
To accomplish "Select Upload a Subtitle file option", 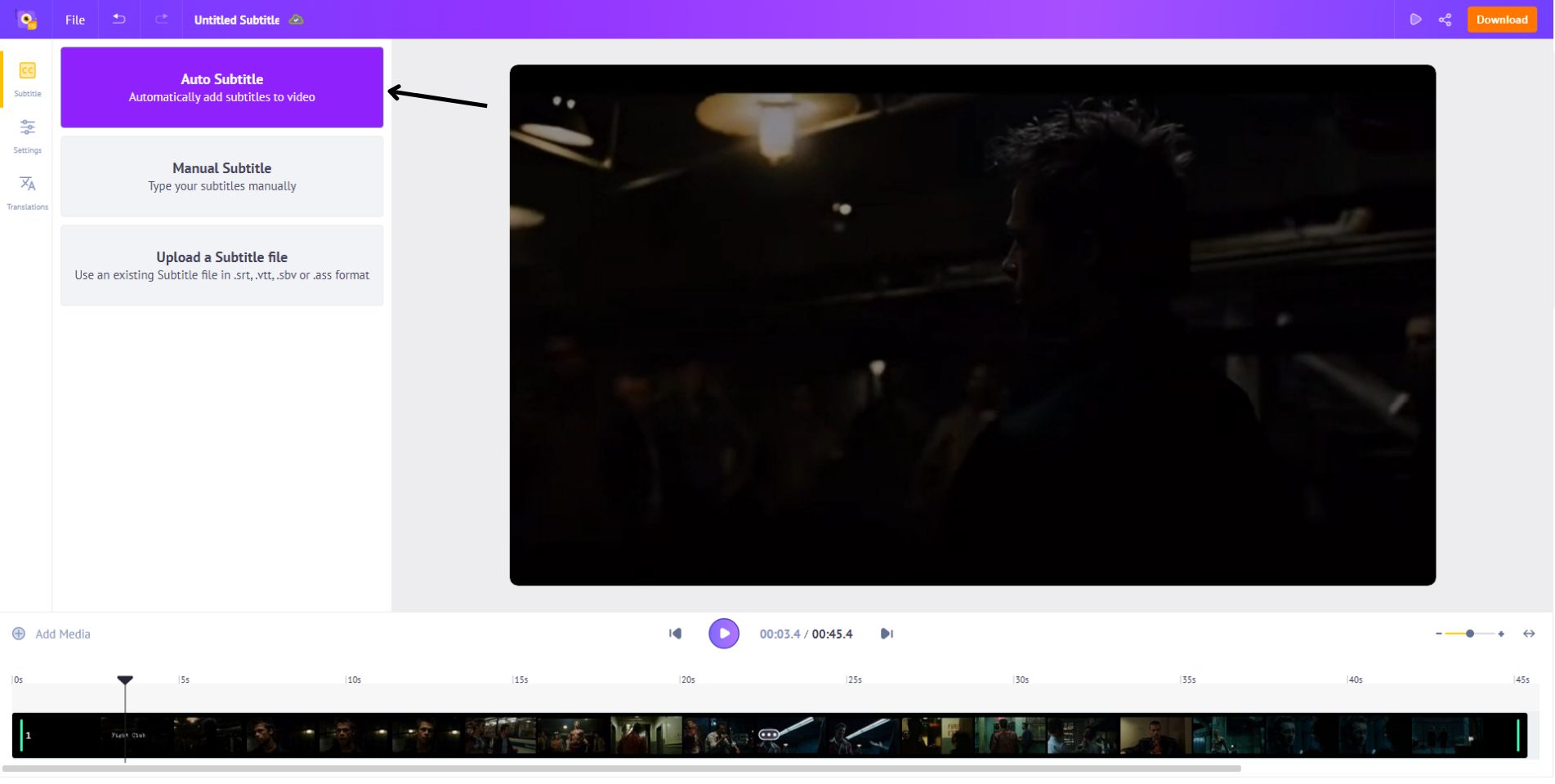I will tap(221, 265).
